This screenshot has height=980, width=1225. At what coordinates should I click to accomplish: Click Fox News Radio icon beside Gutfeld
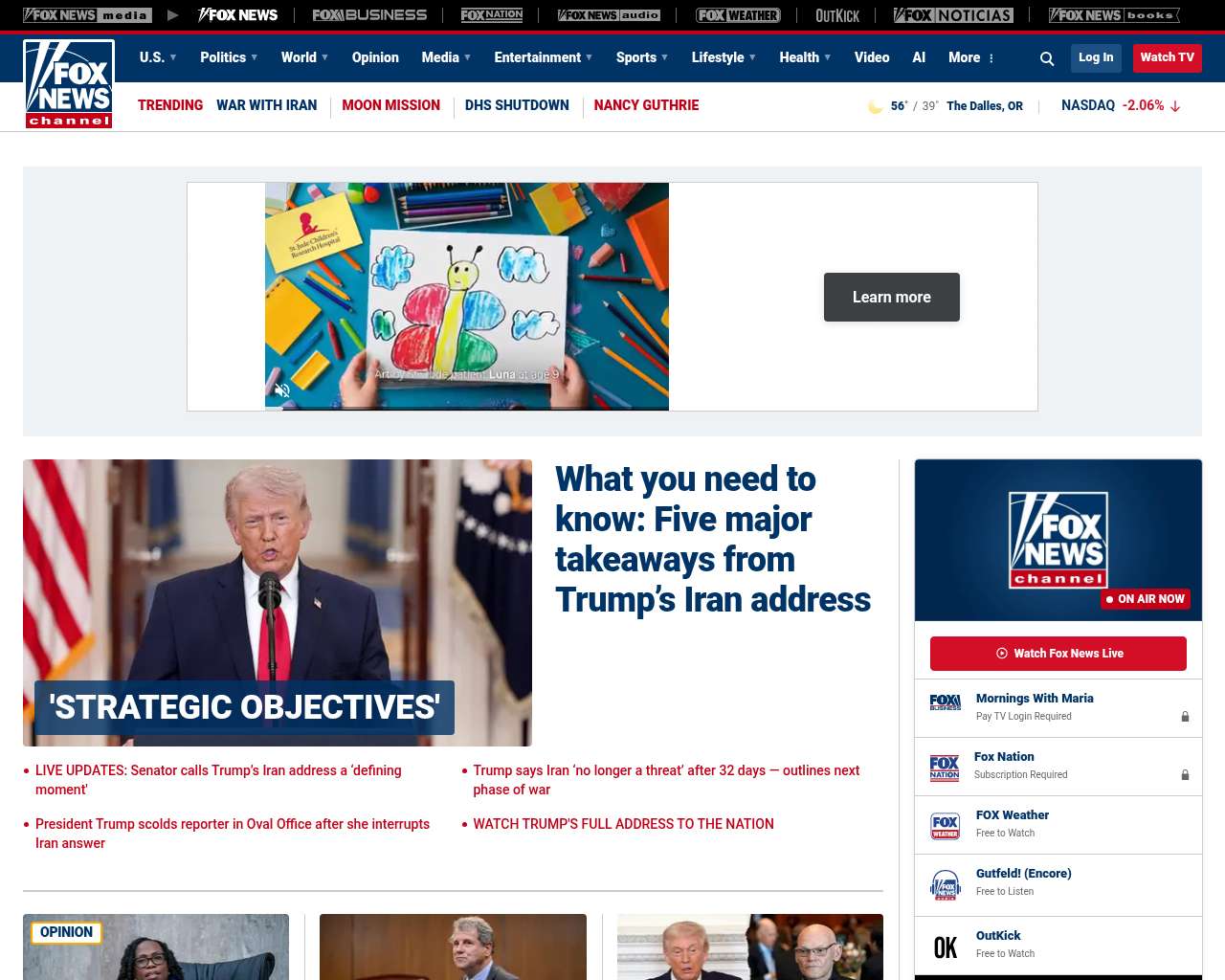pos(946,885)
